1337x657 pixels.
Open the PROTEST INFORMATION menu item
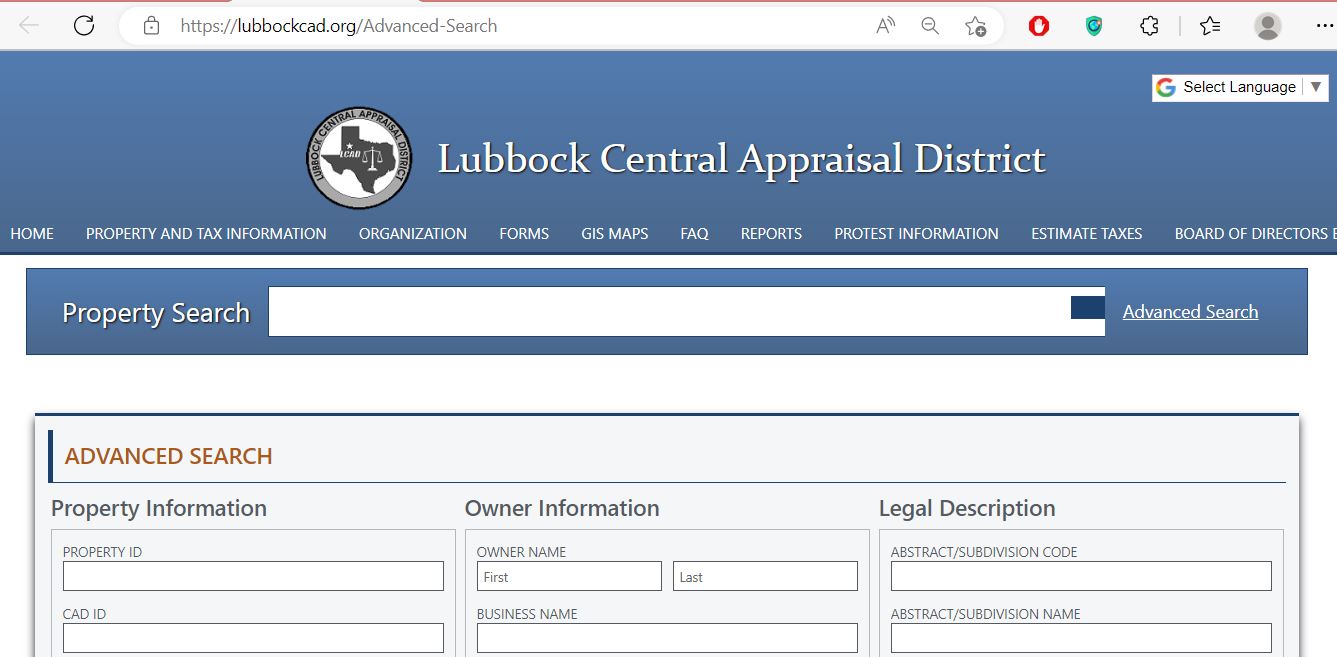(x=916, y=233)
